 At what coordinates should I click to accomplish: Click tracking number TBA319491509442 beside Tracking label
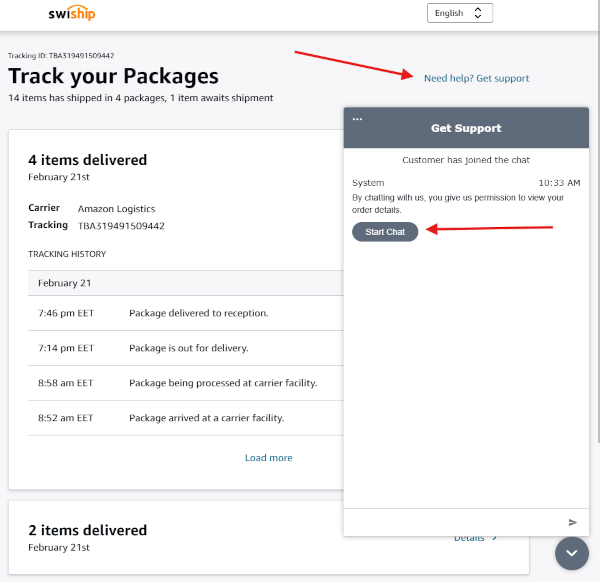click(x=121, y=226)
